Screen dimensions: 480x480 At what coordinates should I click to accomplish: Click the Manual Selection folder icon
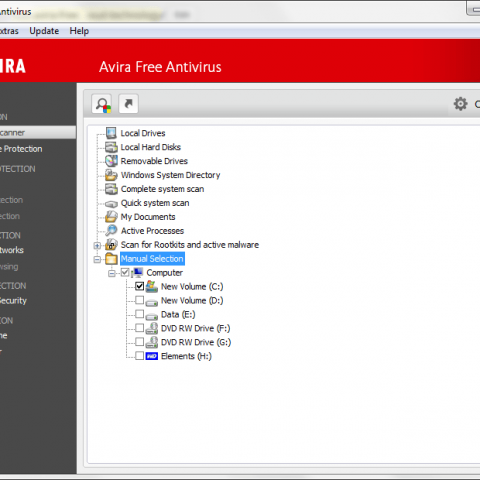click(x=111, y=259)
